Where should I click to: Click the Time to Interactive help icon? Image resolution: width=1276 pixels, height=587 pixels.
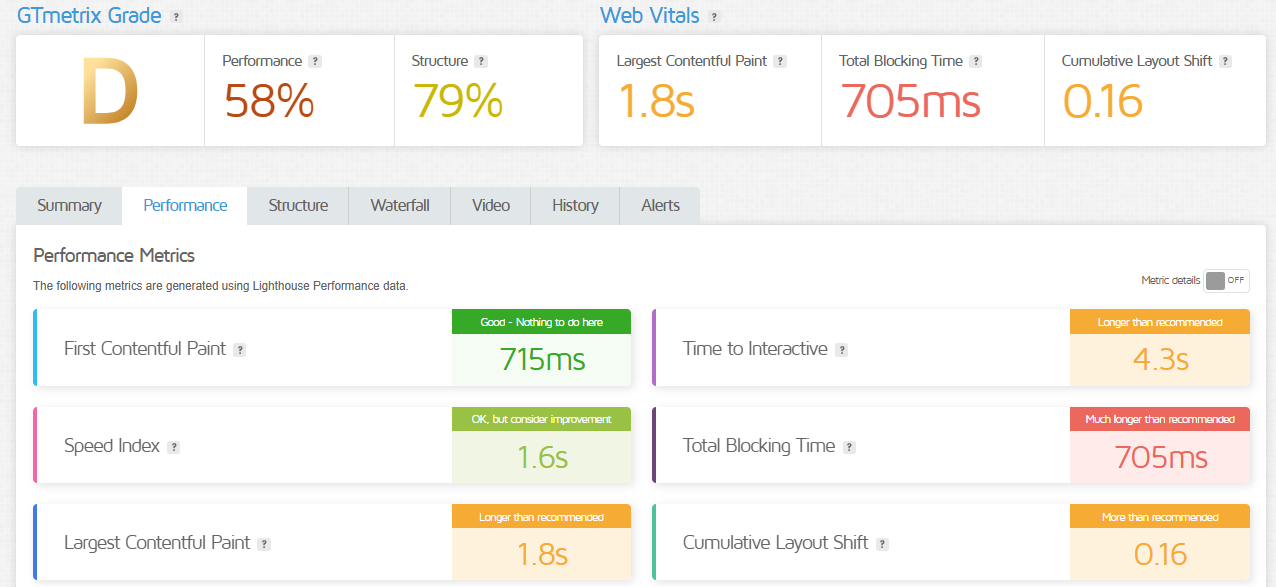click(845, 350)
